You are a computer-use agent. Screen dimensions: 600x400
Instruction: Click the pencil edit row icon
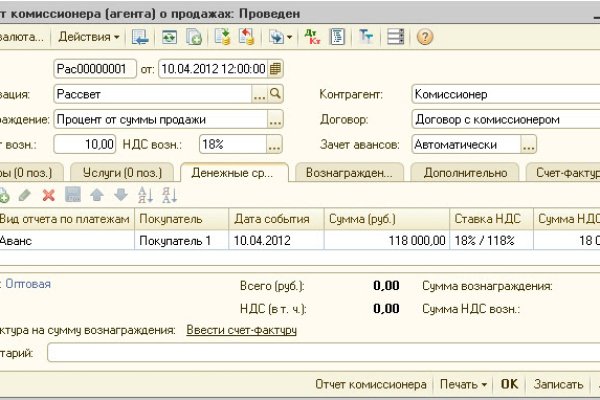(x=25, y=195)
